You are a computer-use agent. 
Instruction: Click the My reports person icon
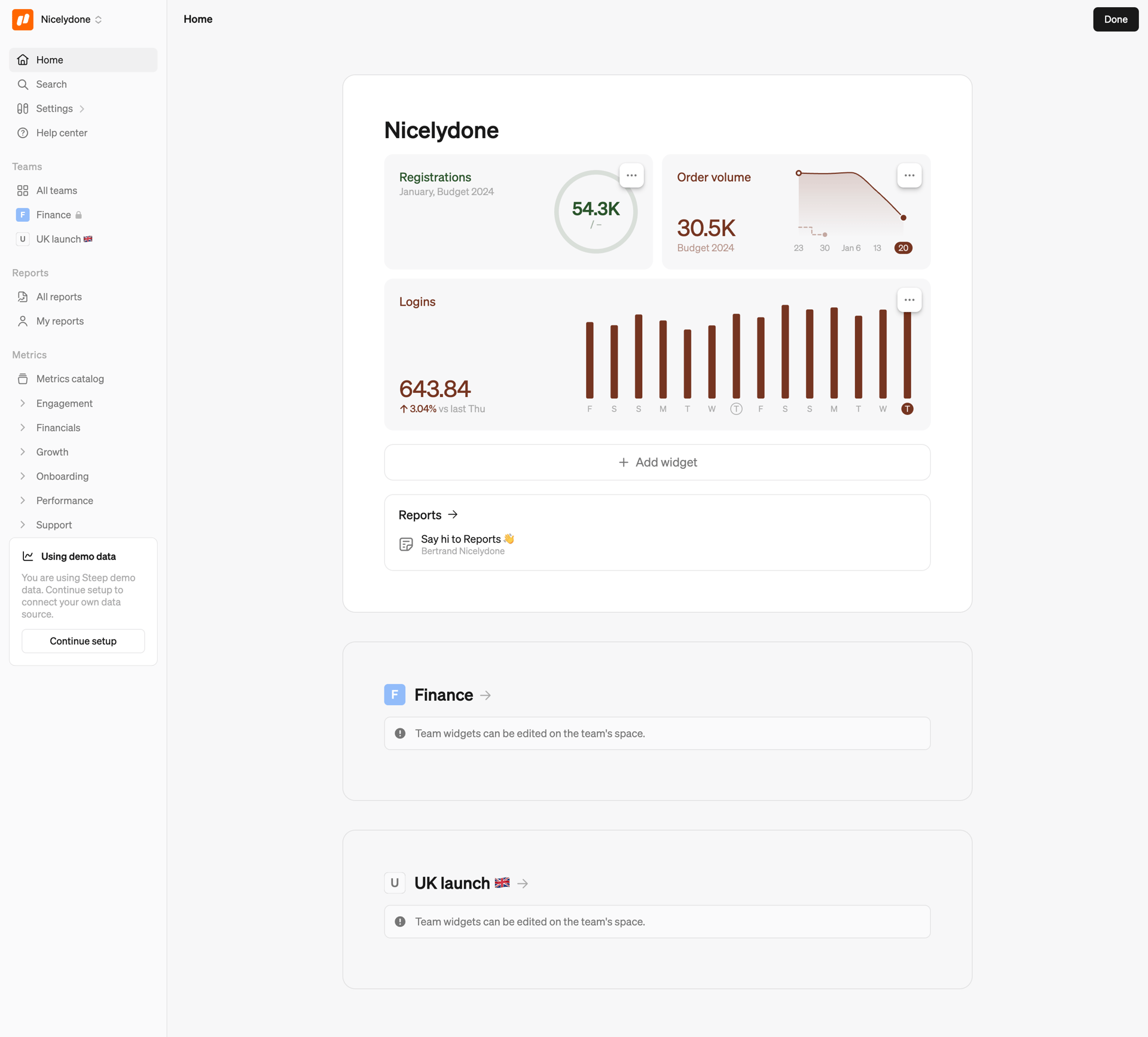pyautogui.click(x=23, y=321)
